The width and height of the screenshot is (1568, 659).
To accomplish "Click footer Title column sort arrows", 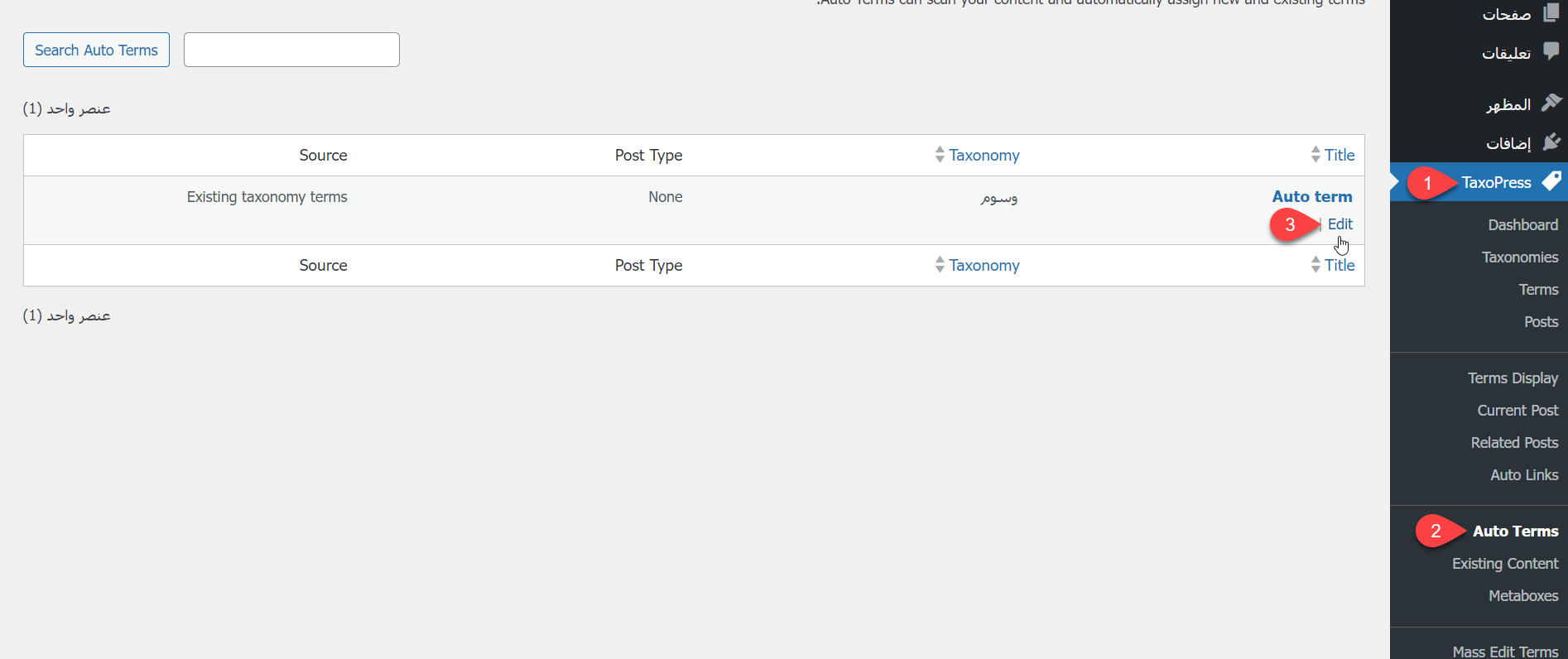I will tap(1315, 265).
